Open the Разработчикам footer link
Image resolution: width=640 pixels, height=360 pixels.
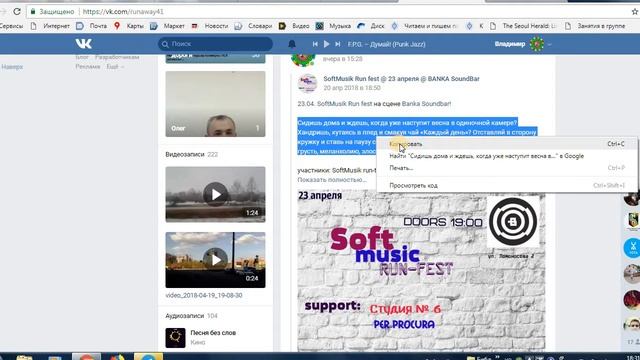(x=117, y=57)
